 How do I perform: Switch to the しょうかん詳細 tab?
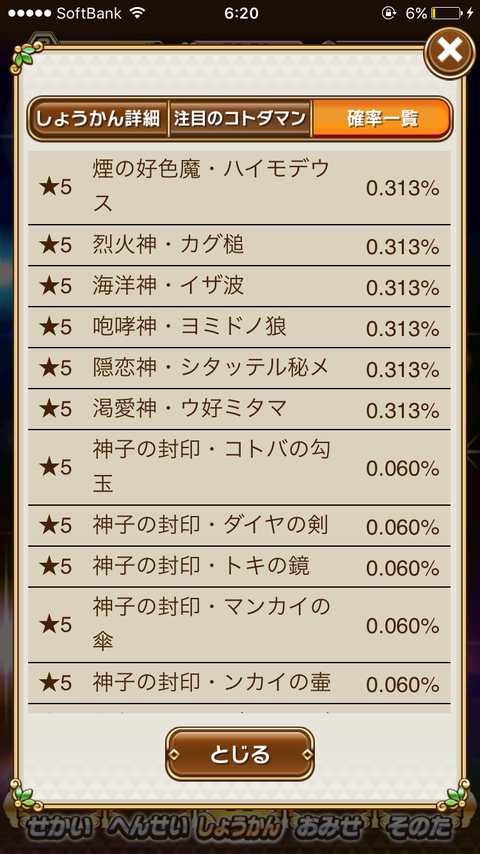pyautogui.click(x=99, y=118)
